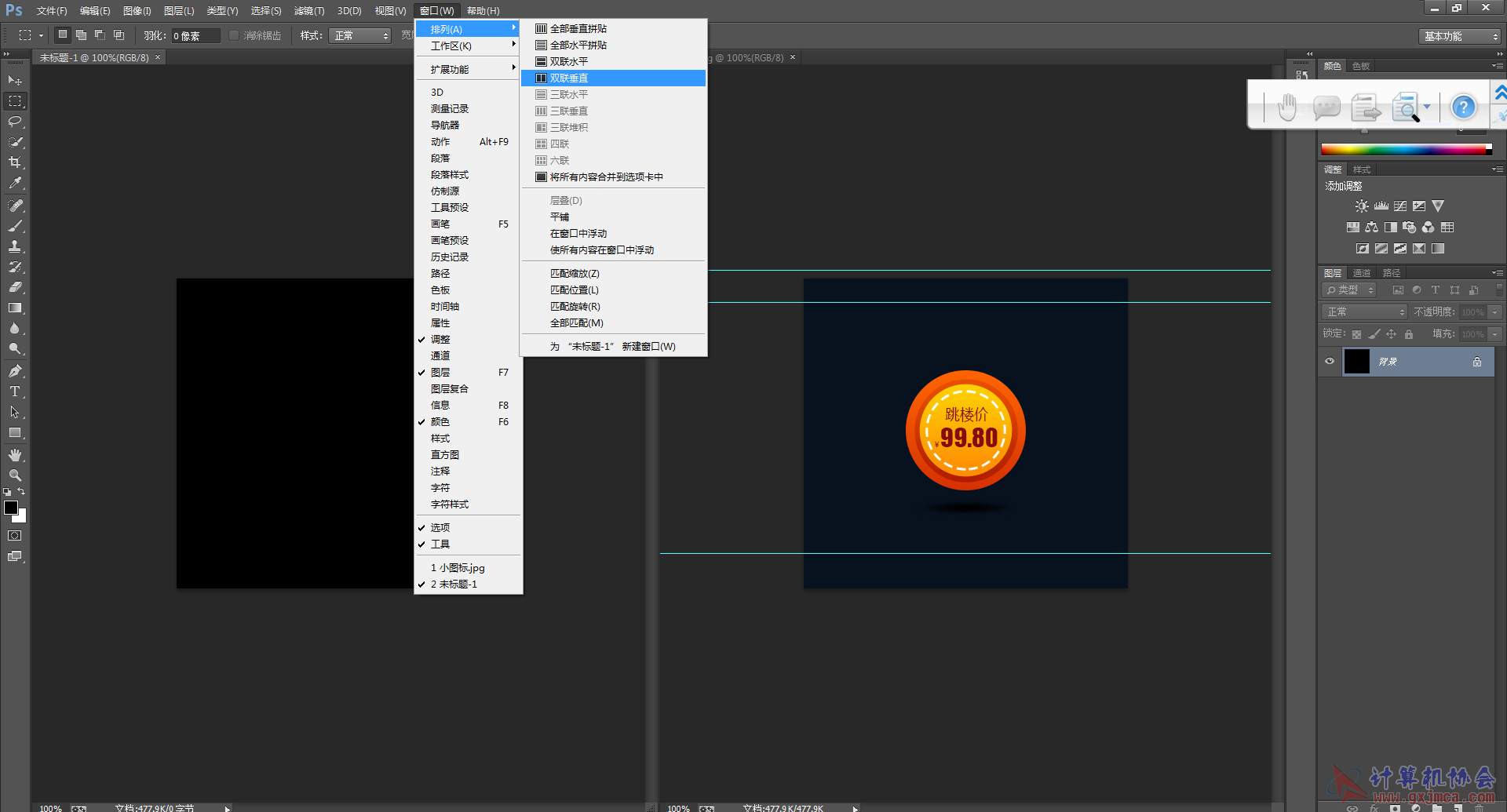Select the Rectangle shape tool
Screen dimensions: 1507x812
coord(15,432)
